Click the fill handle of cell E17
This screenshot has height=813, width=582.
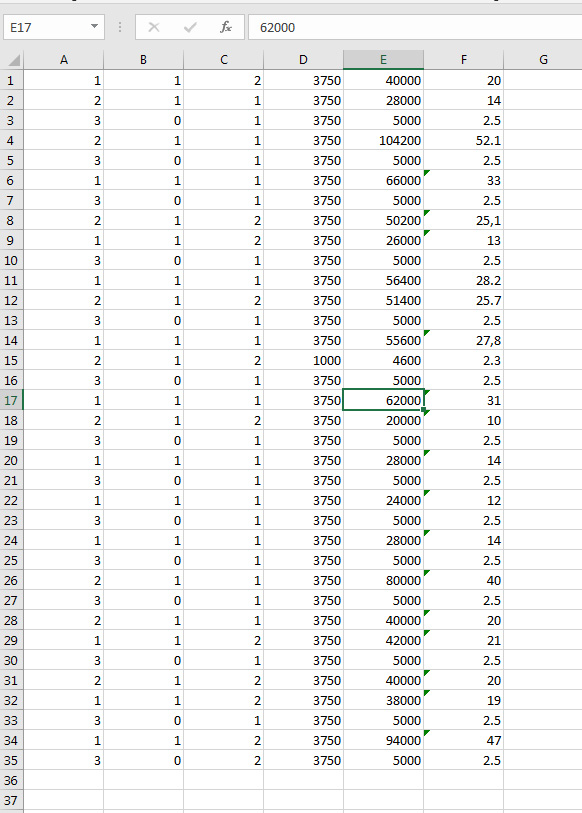click(x=424, y=410)
